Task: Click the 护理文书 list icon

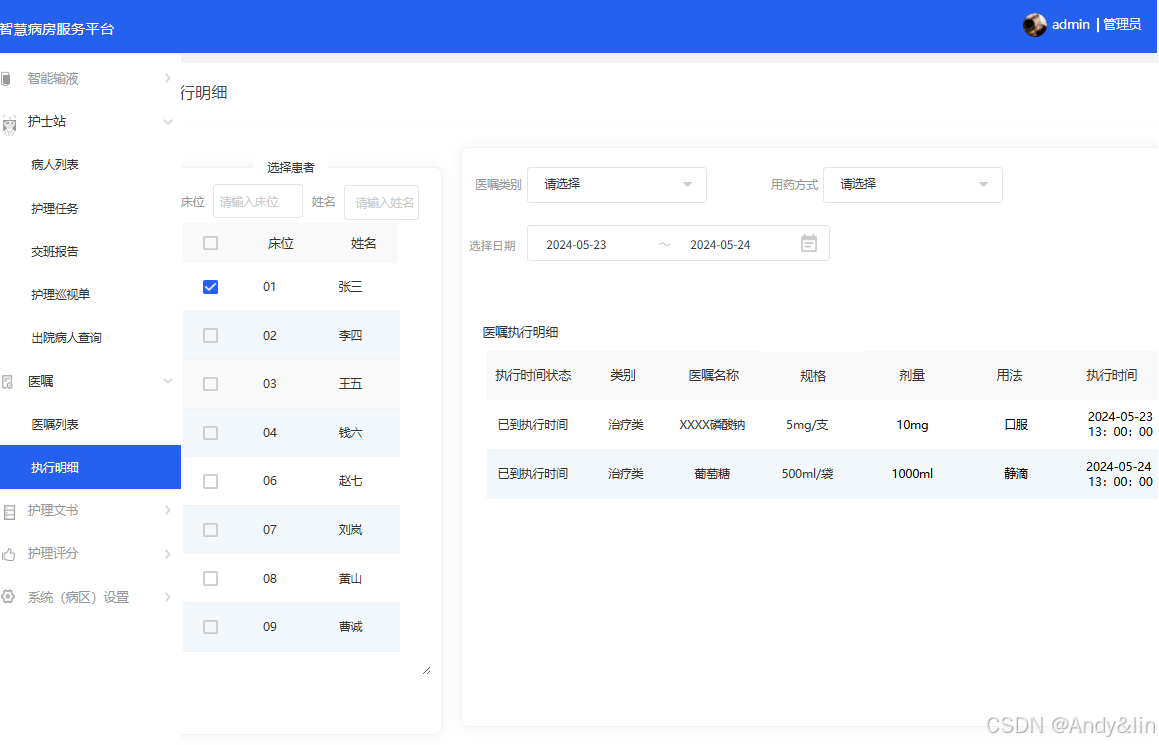Action: coord(9,511)
